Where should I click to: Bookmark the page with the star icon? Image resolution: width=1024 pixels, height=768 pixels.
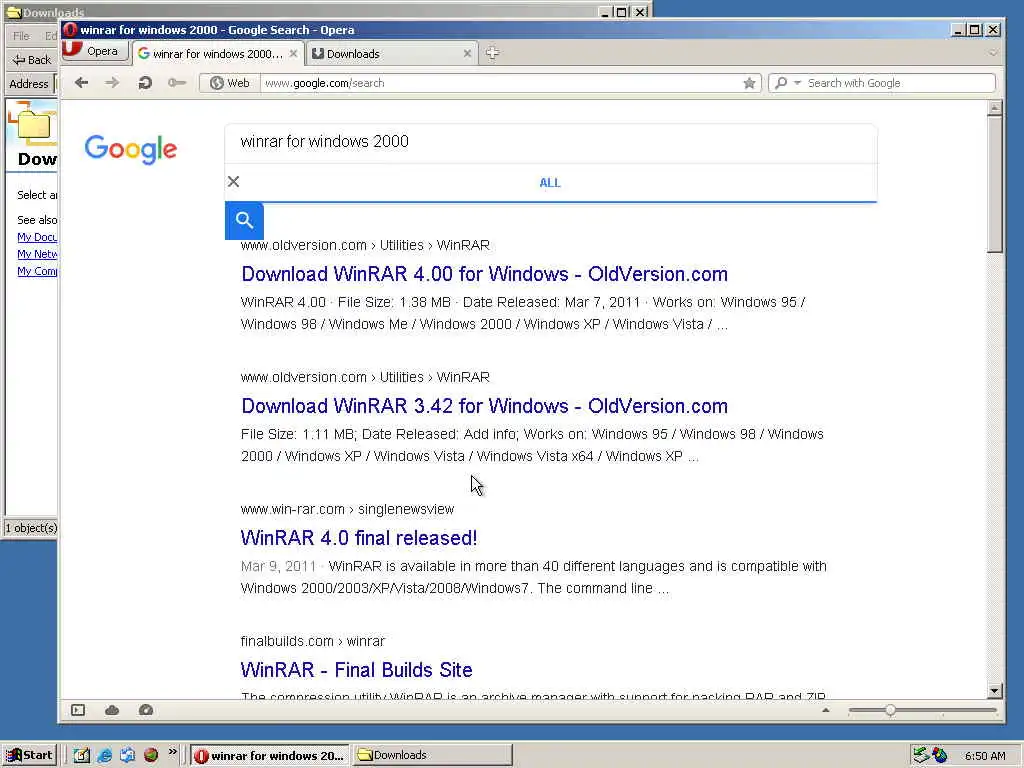749,83
